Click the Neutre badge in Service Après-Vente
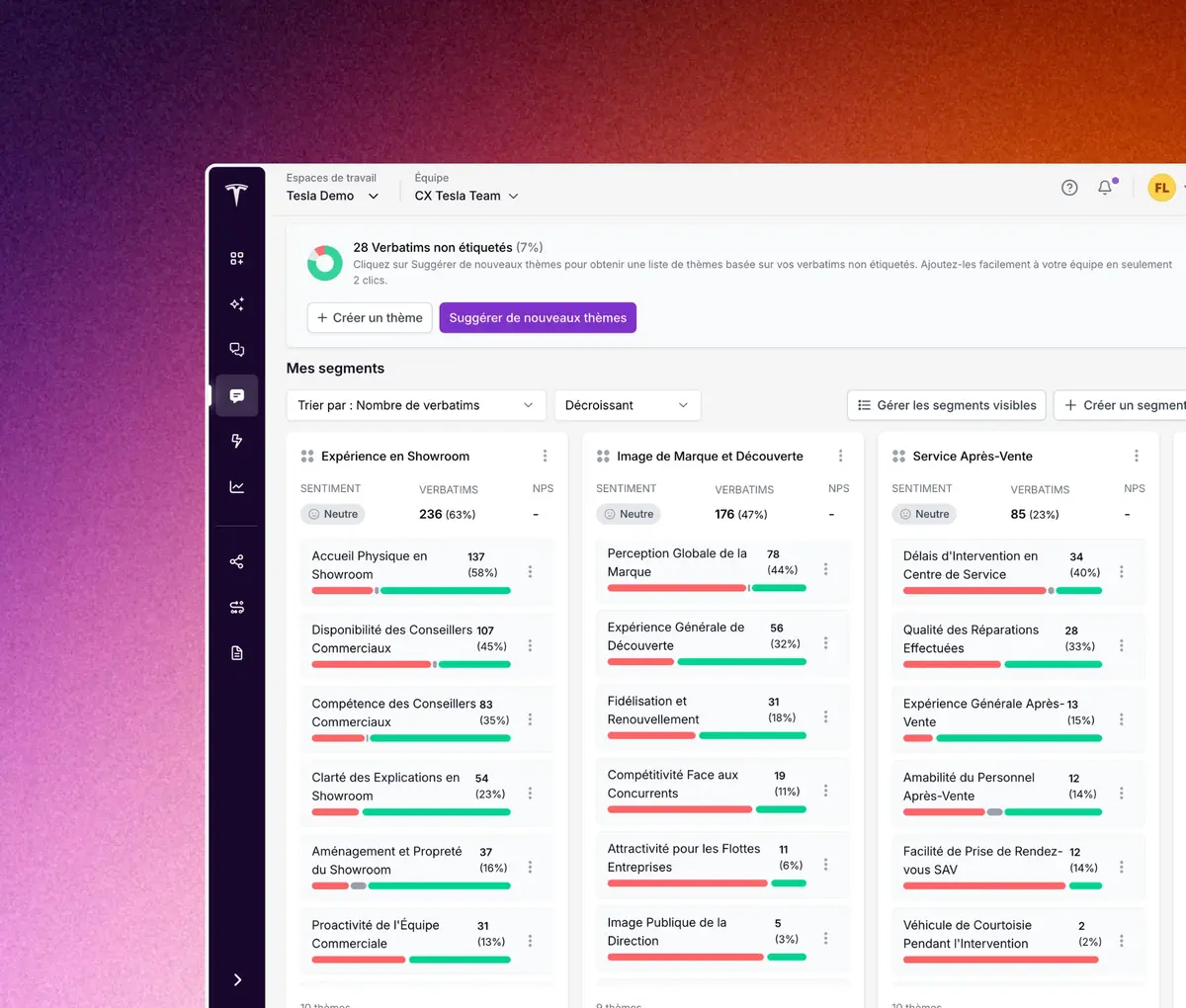Viewport: 1186px width, 1008px height. pyautogui.click(x=925, y=514)
